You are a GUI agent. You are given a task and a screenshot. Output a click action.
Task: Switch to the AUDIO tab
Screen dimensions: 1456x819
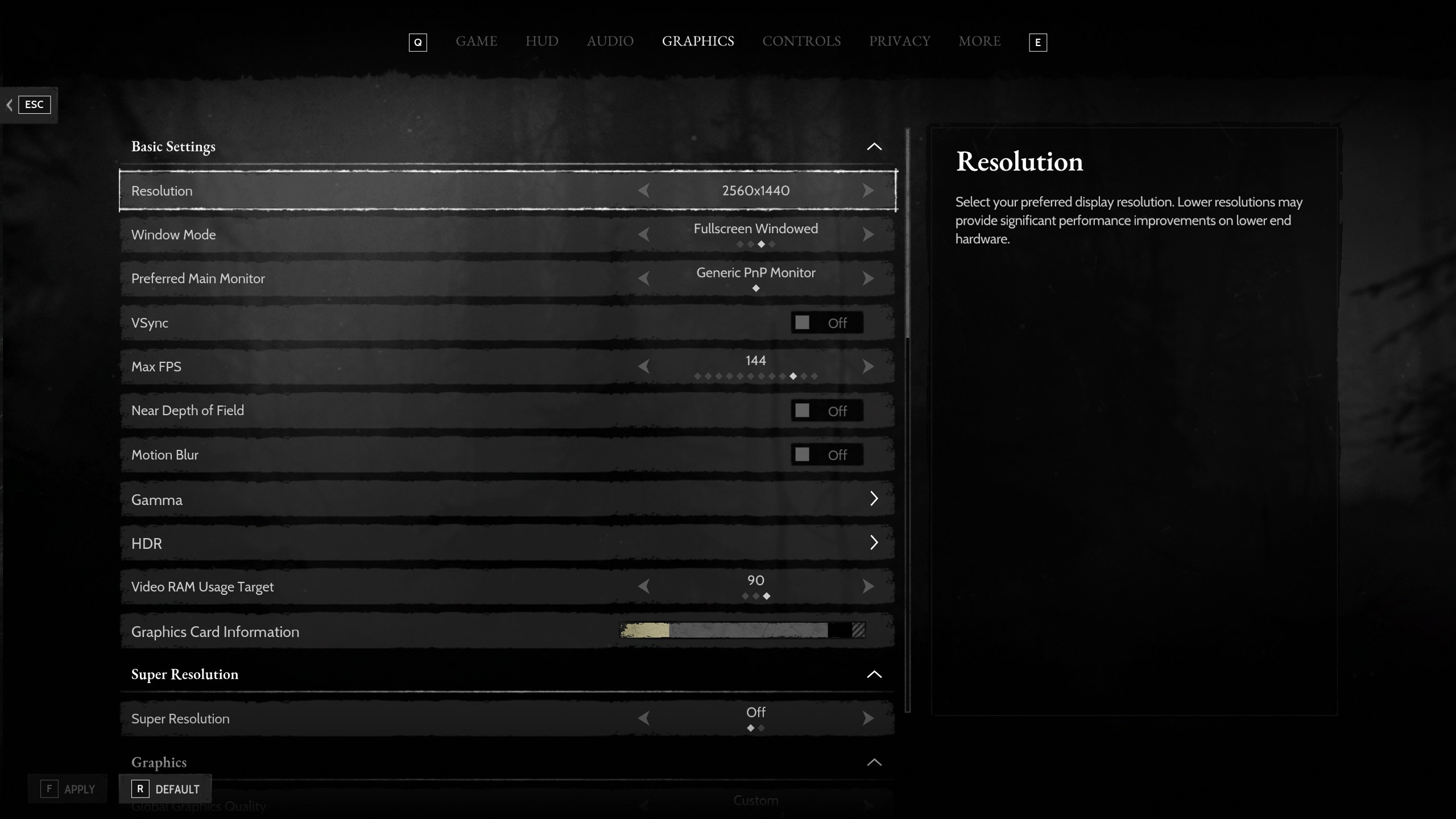[610, 41]
